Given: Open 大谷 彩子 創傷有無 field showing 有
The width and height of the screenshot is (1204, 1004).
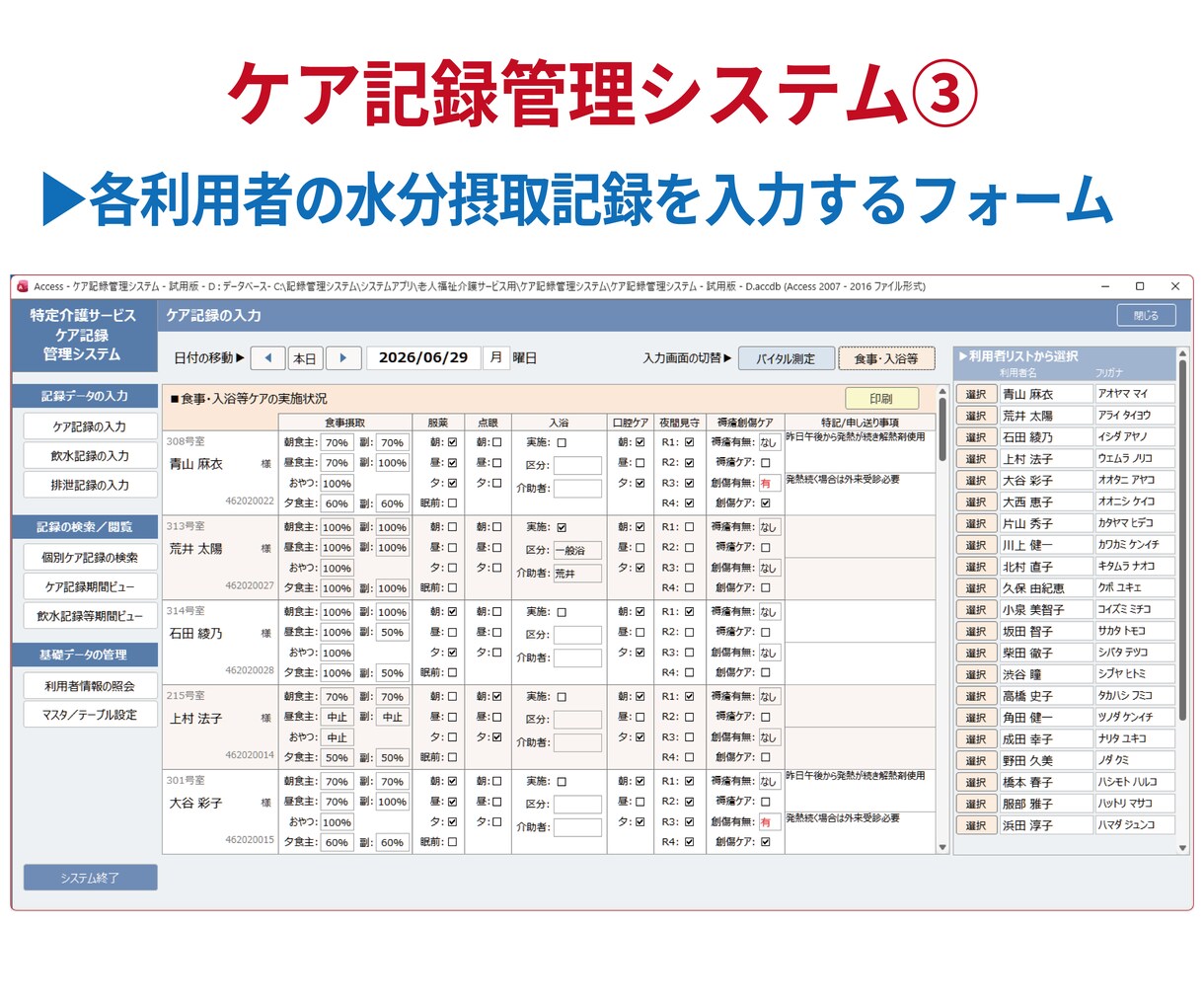Looking at the screenshot, I should click(x=769, y=821).
